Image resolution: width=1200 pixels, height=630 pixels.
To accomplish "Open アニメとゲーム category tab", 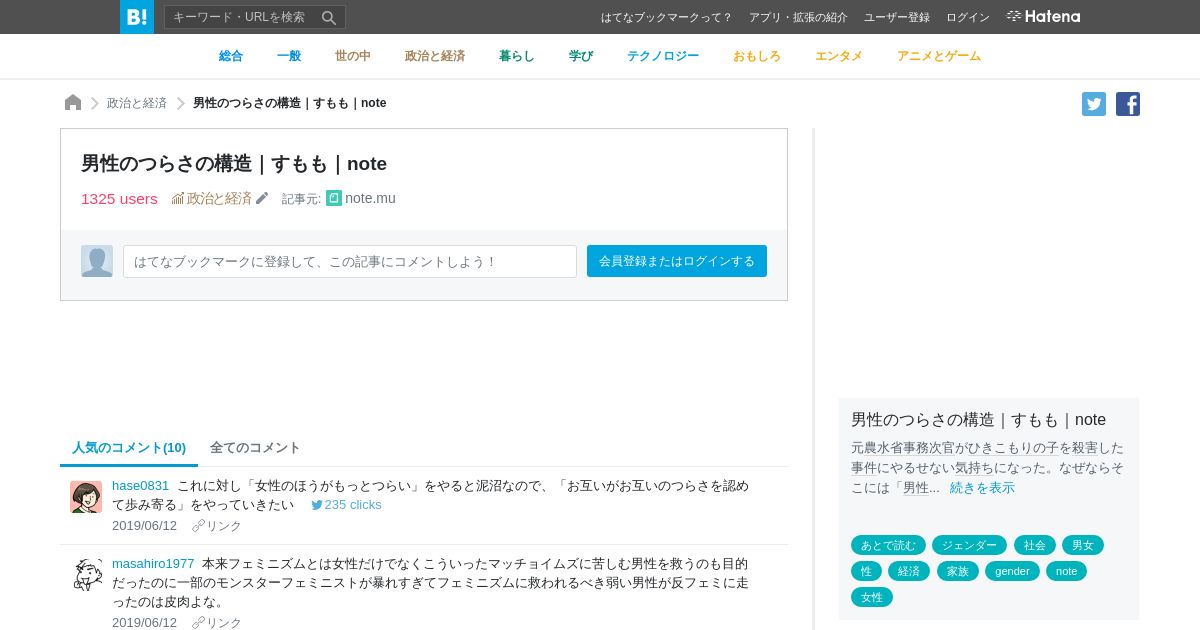I will tap(939, 56).
